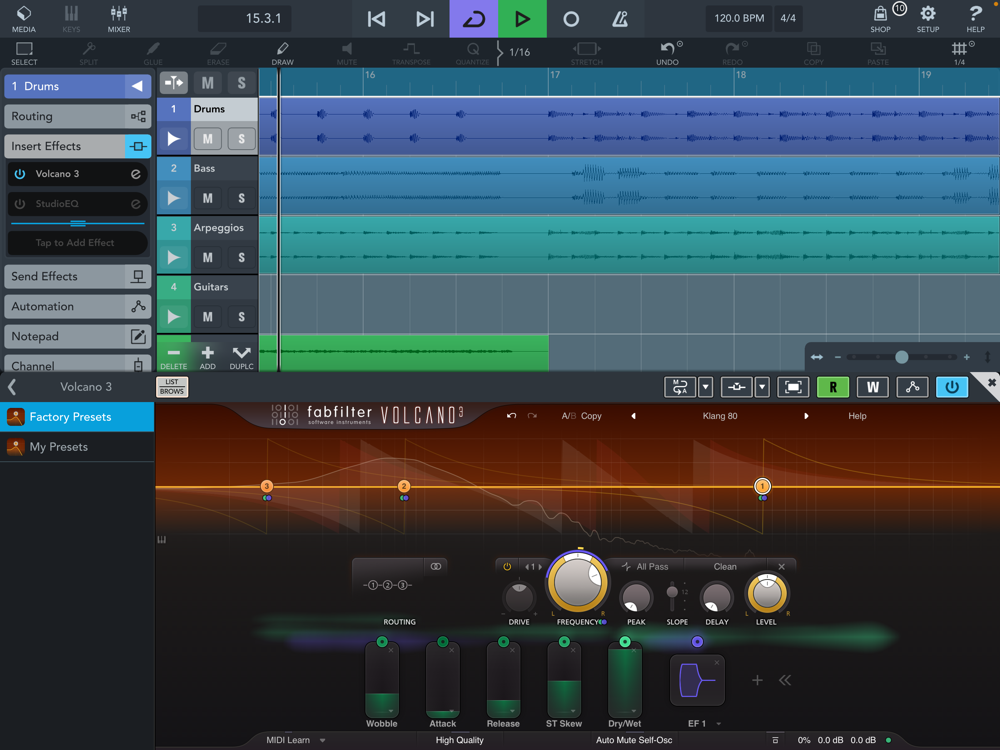This screenshot has height=750, width=1000.
Task: Open the Setup gear icon
Action: coord(928,18)
